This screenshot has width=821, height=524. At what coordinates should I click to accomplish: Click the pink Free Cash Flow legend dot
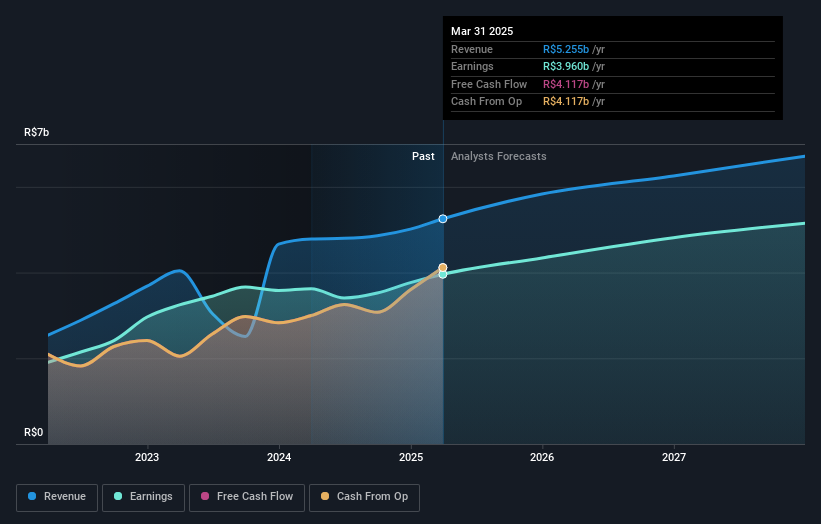[205, 496]
